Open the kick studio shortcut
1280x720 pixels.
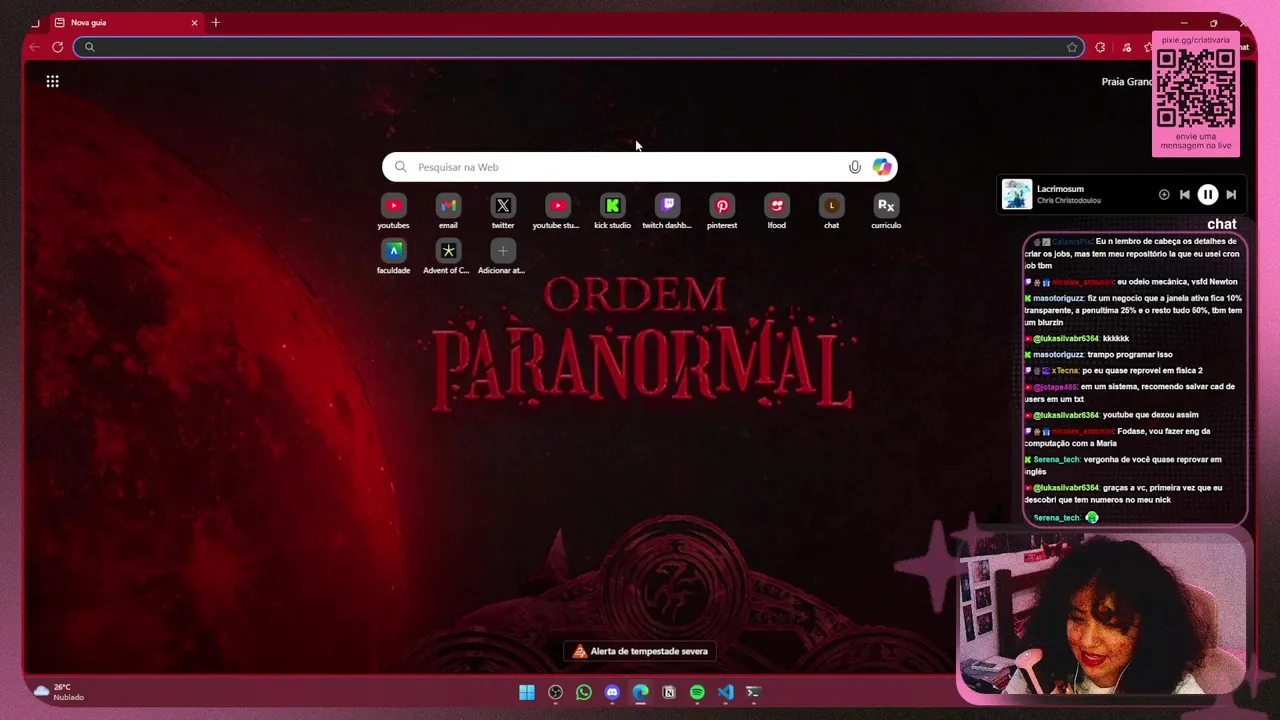(x=612, y=211)
